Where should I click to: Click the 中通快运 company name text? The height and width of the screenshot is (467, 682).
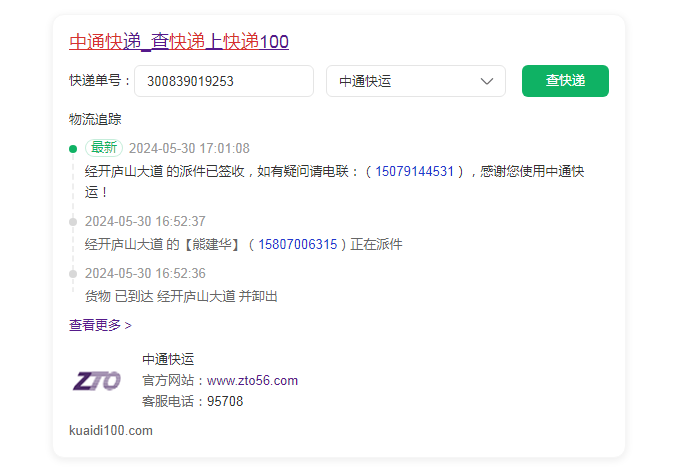click(x=168, y=360)
